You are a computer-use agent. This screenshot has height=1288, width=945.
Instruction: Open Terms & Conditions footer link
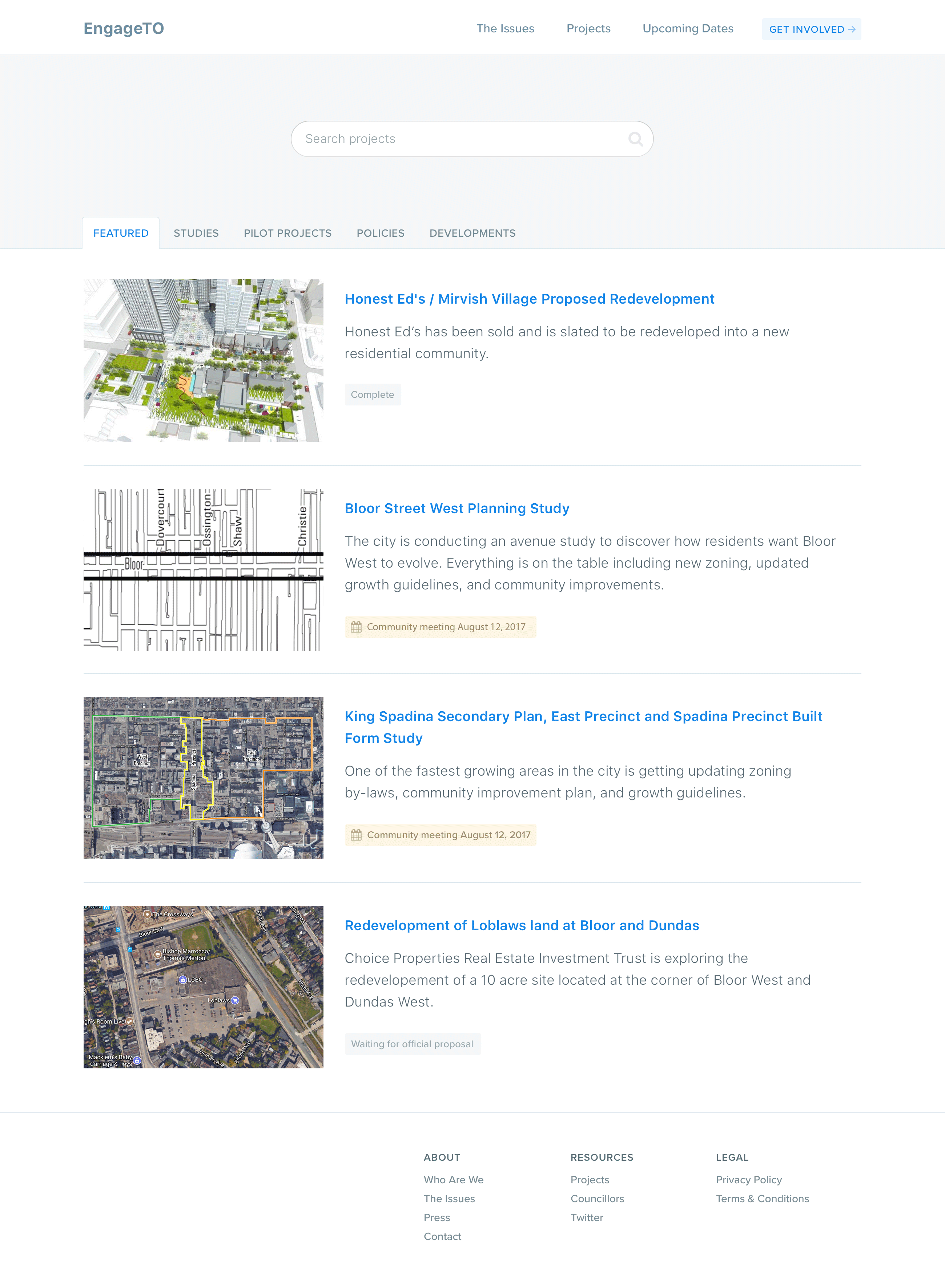(763, 1198)
